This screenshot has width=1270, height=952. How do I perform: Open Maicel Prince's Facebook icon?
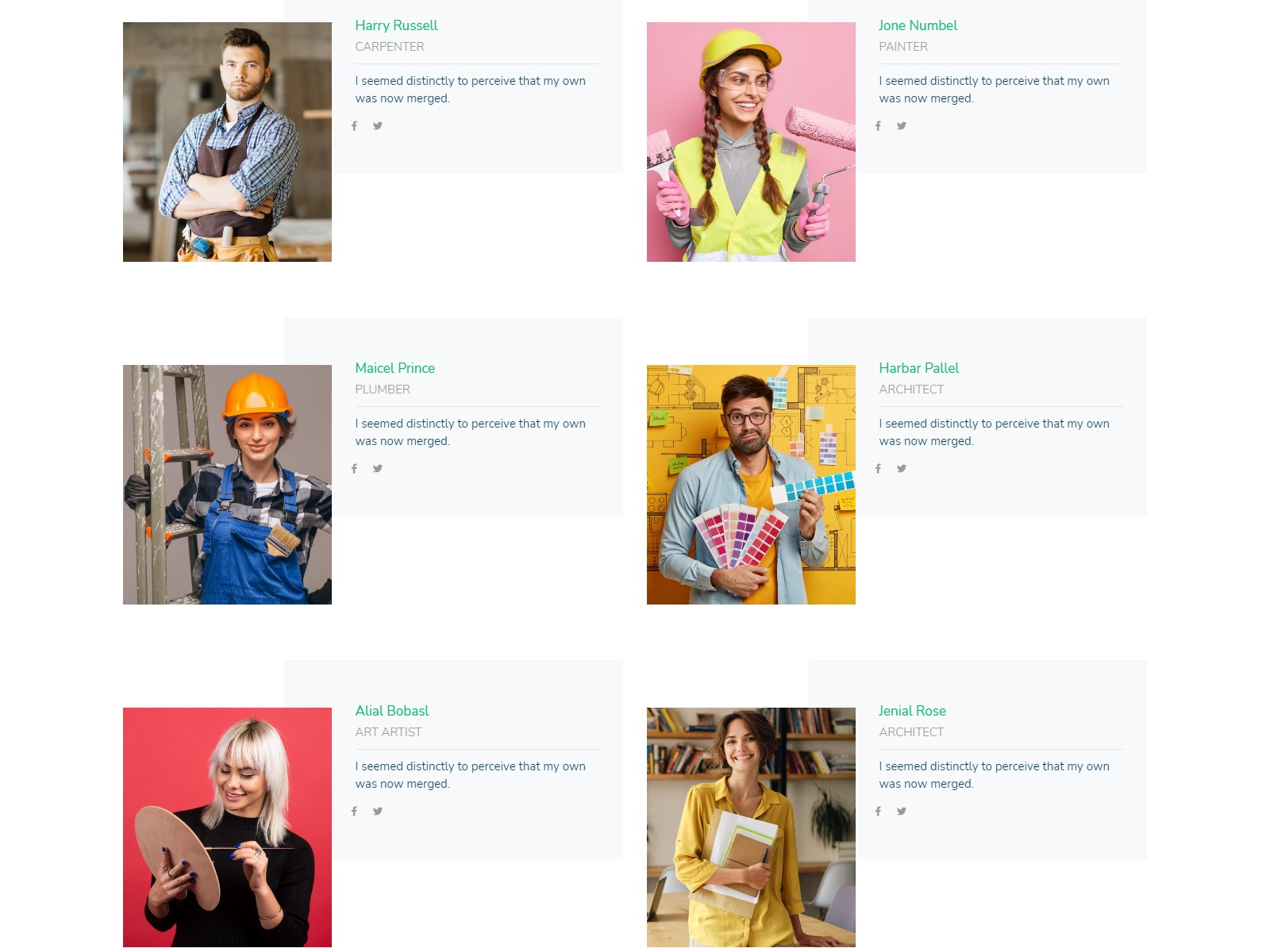pos(354,469)
